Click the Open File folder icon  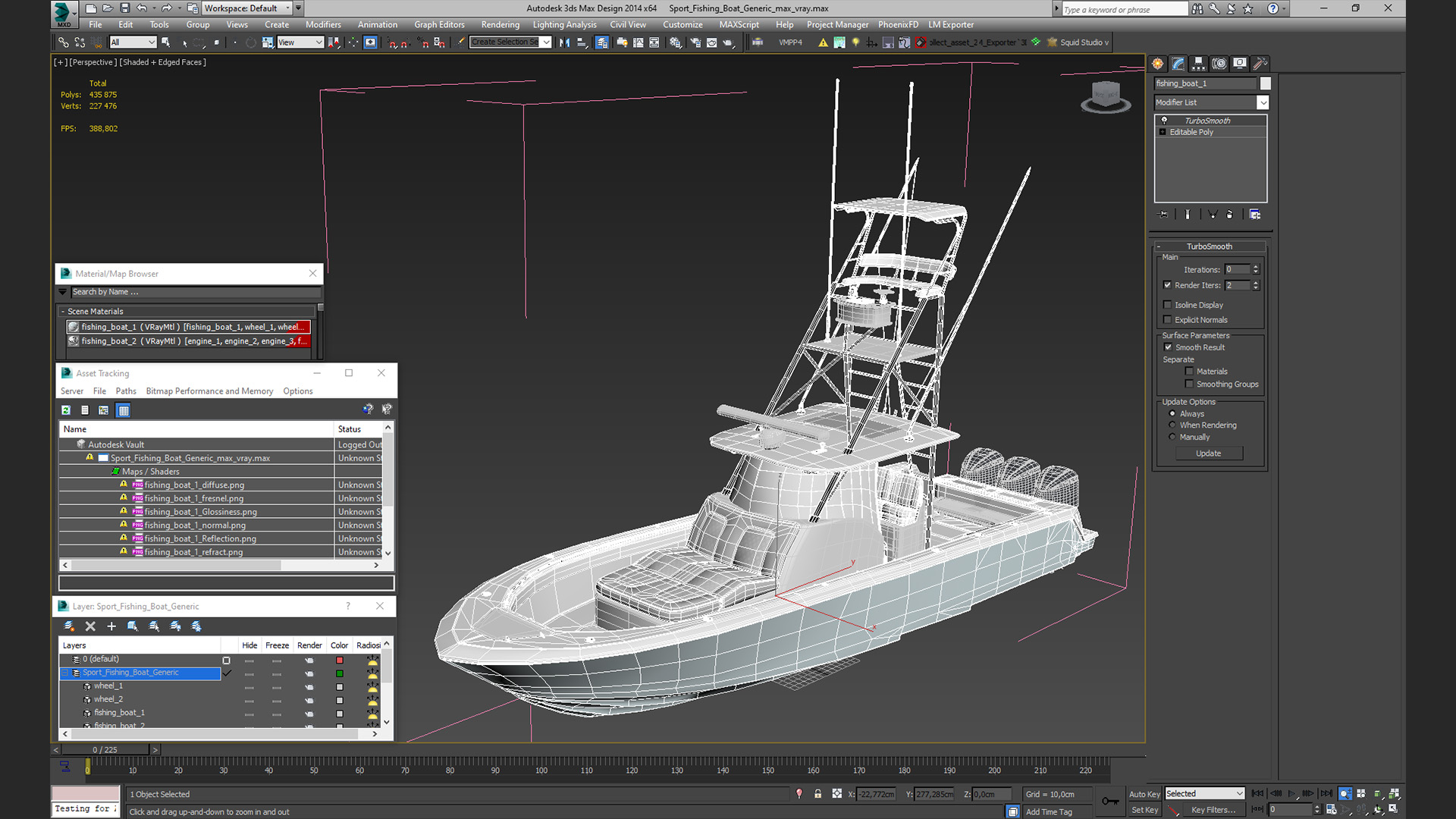108,8
